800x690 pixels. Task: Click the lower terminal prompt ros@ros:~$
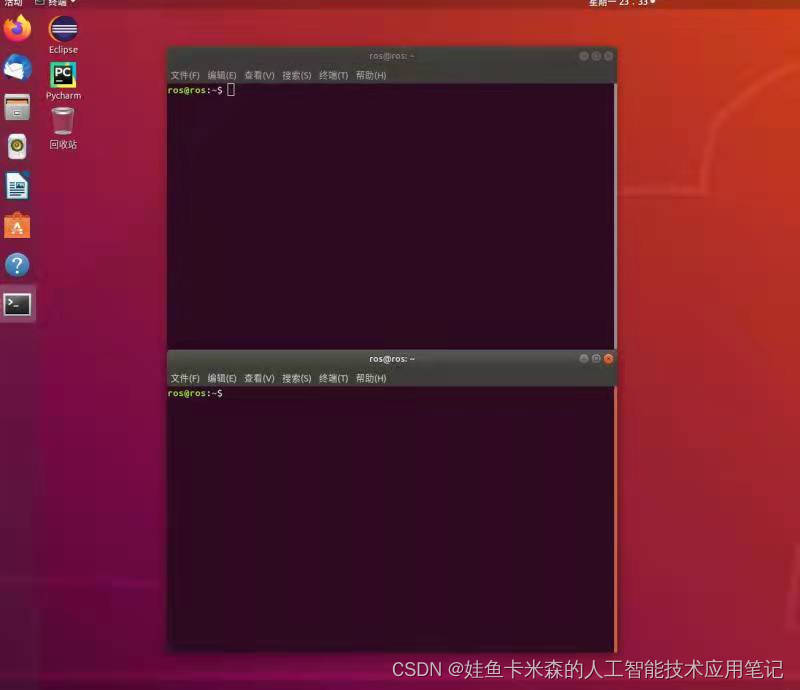[195, 393]
